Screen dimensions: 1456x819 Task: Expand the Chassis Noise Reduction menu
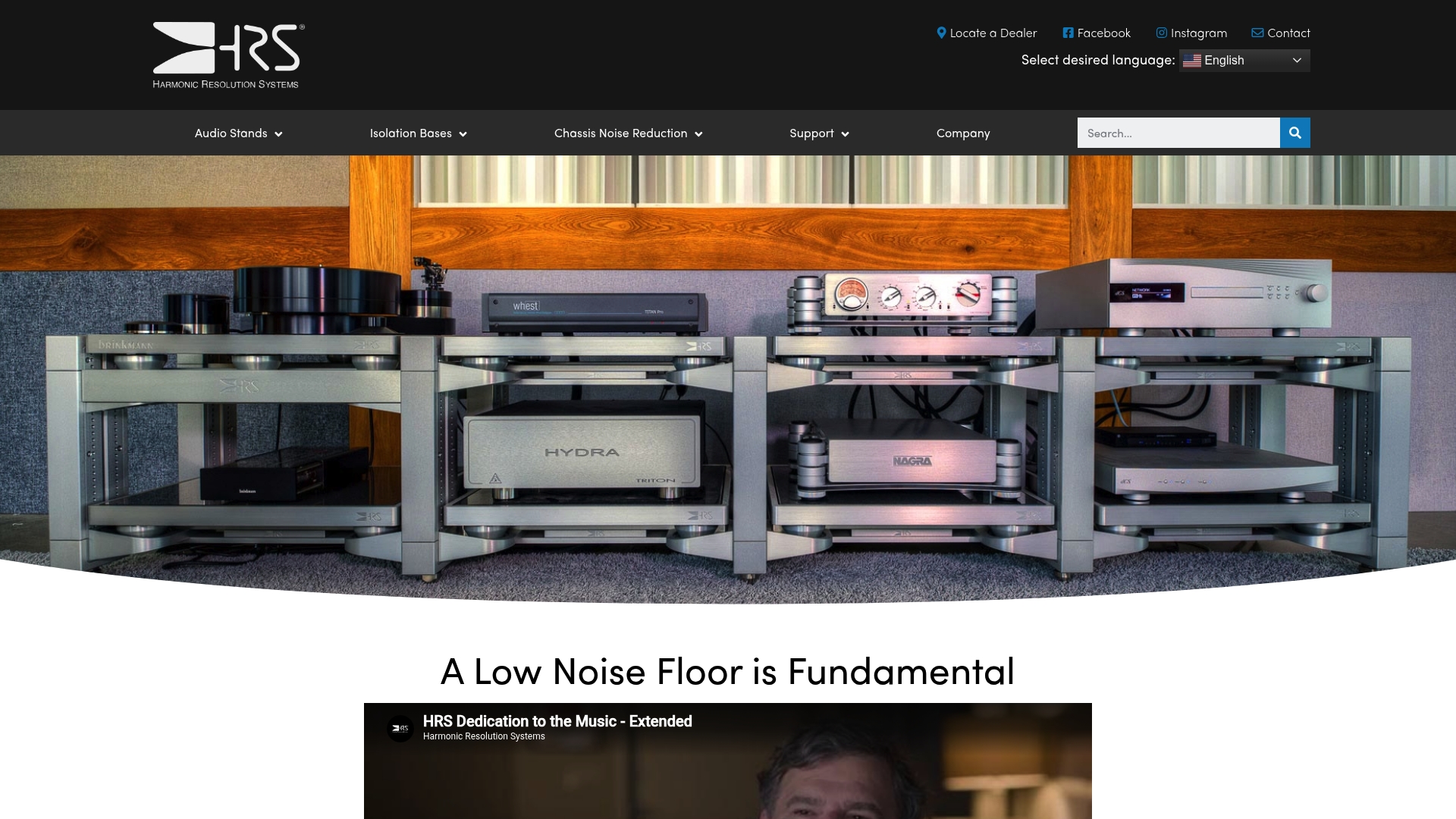(628, 133)
